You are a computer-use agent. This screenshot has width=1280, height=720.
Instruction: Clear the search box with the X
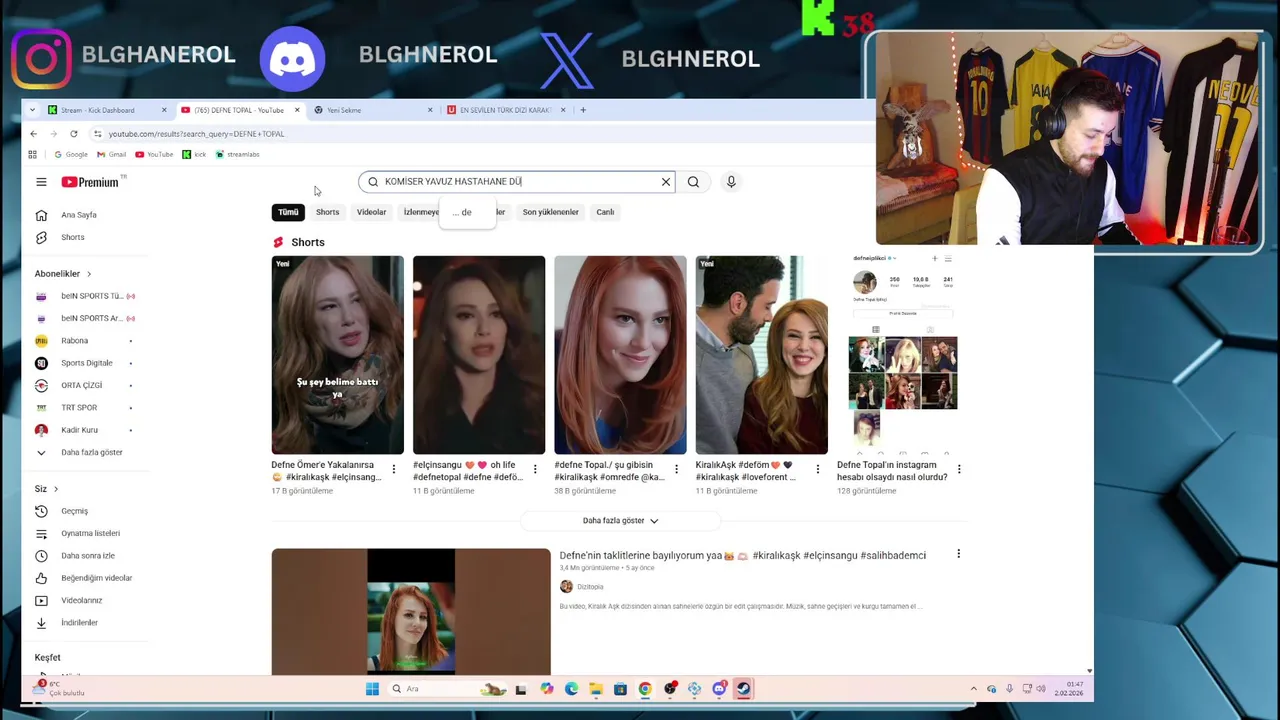[665, 182]
